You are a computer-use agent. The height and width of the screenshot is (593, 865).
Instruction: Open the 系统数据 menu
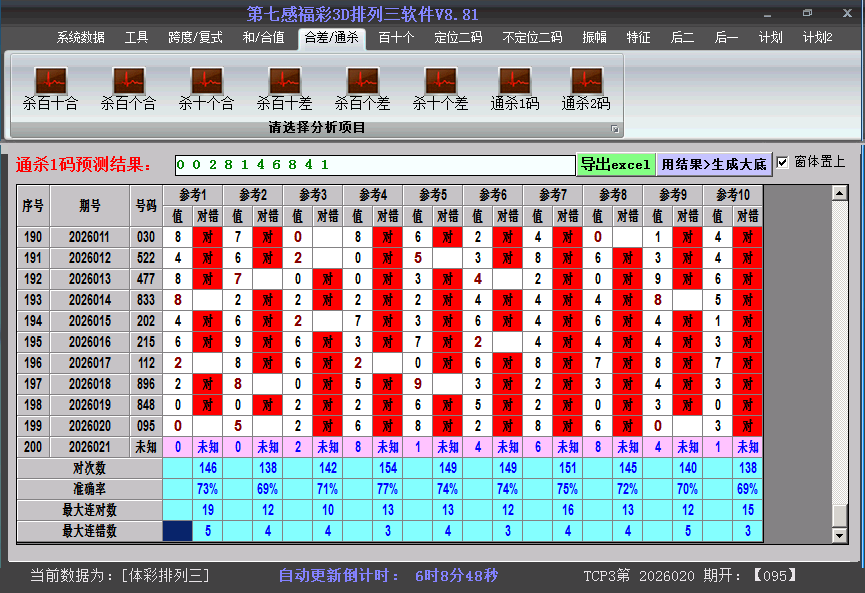click(80, 38)
